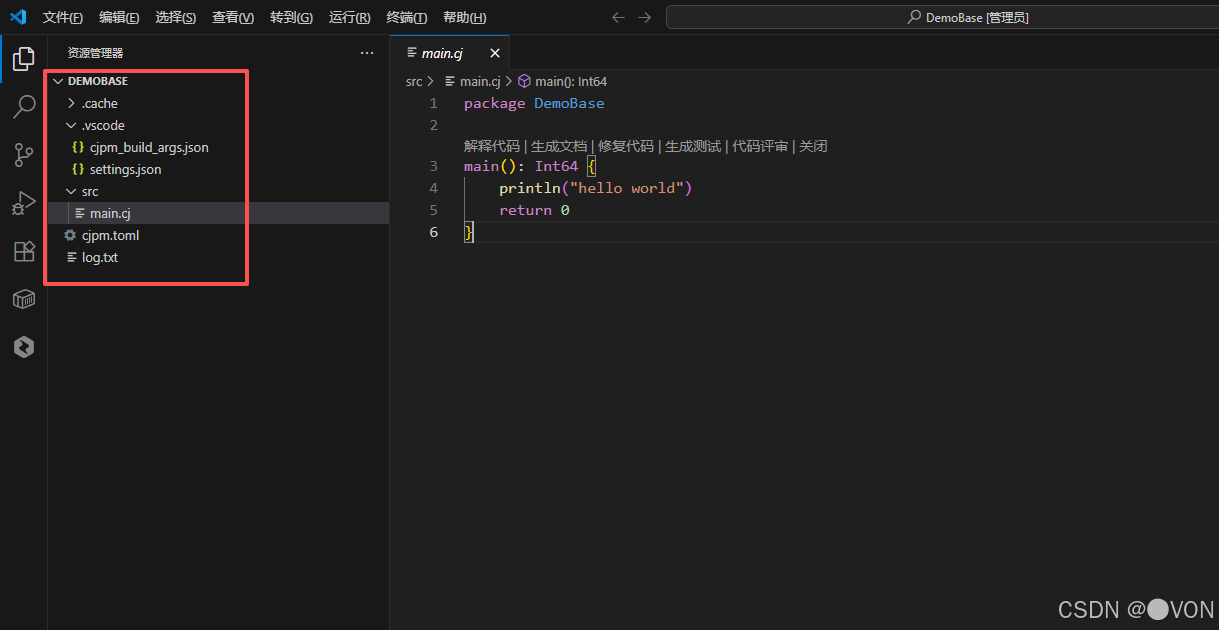Select the main.cj editor tab
Image resolution: width=1219 pixels, height=630 pixels.
click(450, 53)
